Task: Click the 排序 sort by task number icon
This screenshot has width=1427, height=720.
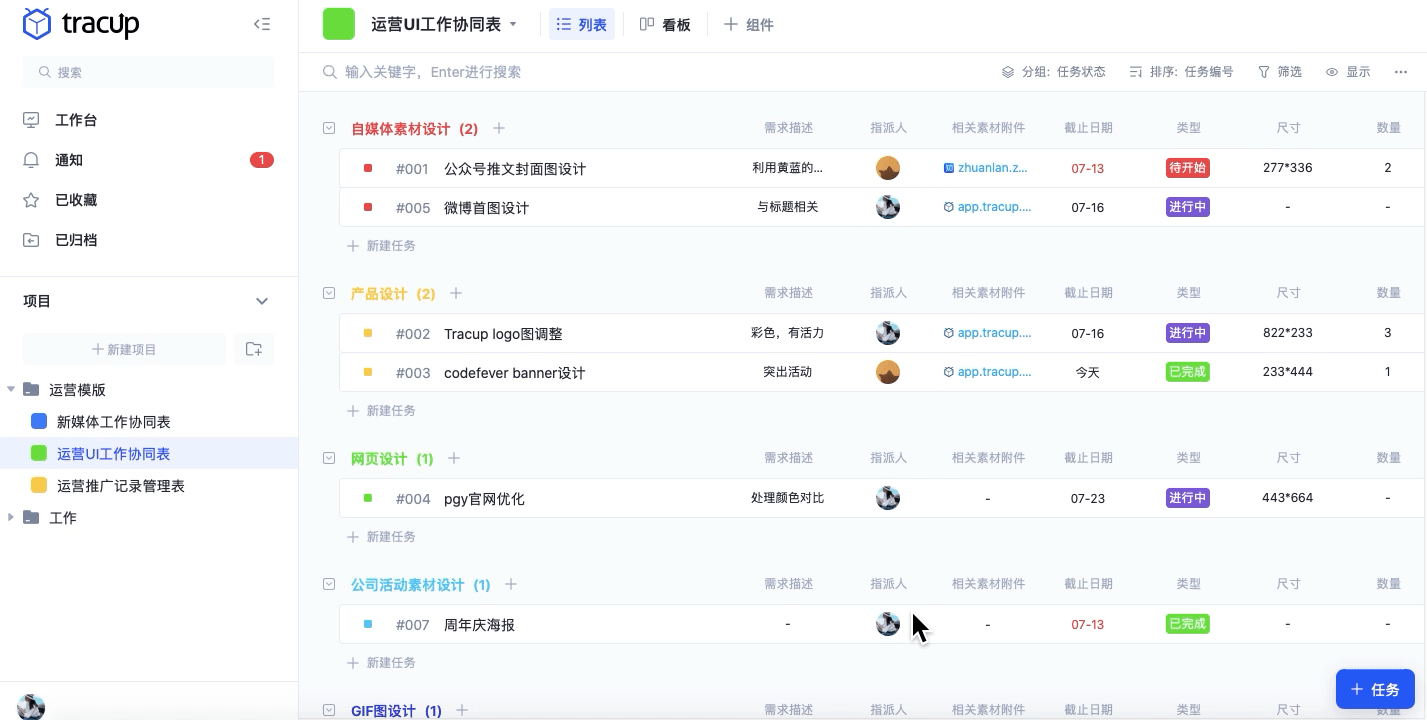Action: 1135,71
